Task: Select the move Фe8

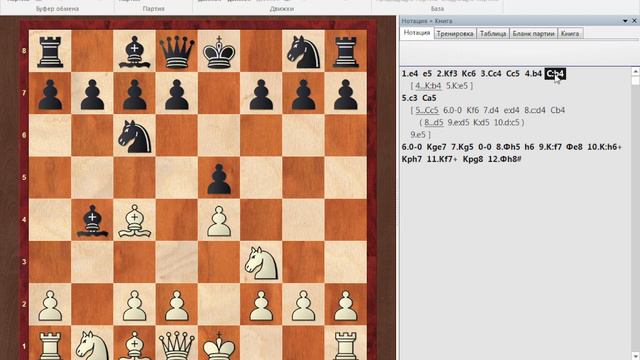Action: (574, 147)
